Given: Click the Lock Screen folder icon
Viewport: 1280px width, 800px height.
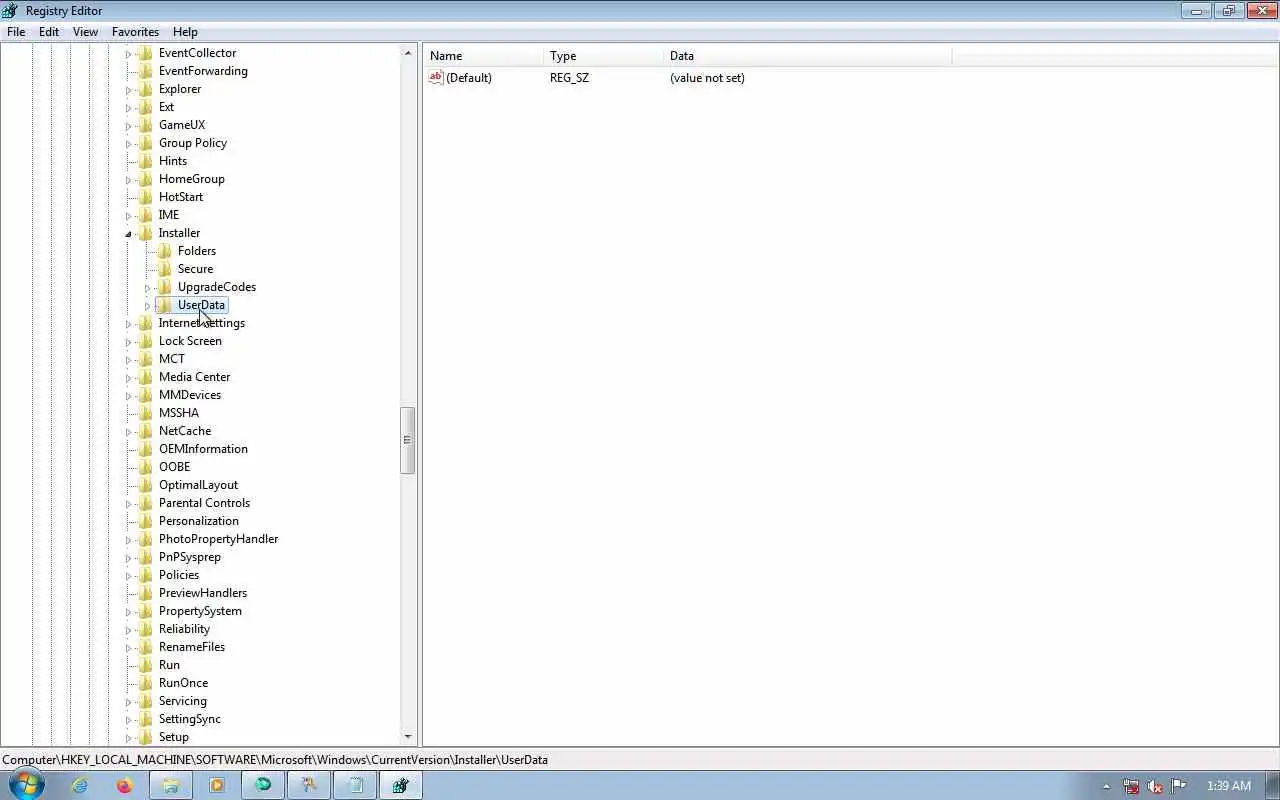Looking at the screenshot, I should (x=145, y=341).
